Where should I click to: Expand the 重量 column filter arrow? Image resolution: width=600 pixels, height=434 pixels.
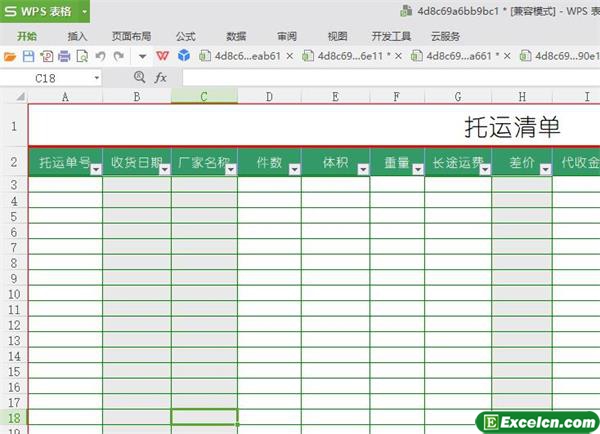point(417,170)
